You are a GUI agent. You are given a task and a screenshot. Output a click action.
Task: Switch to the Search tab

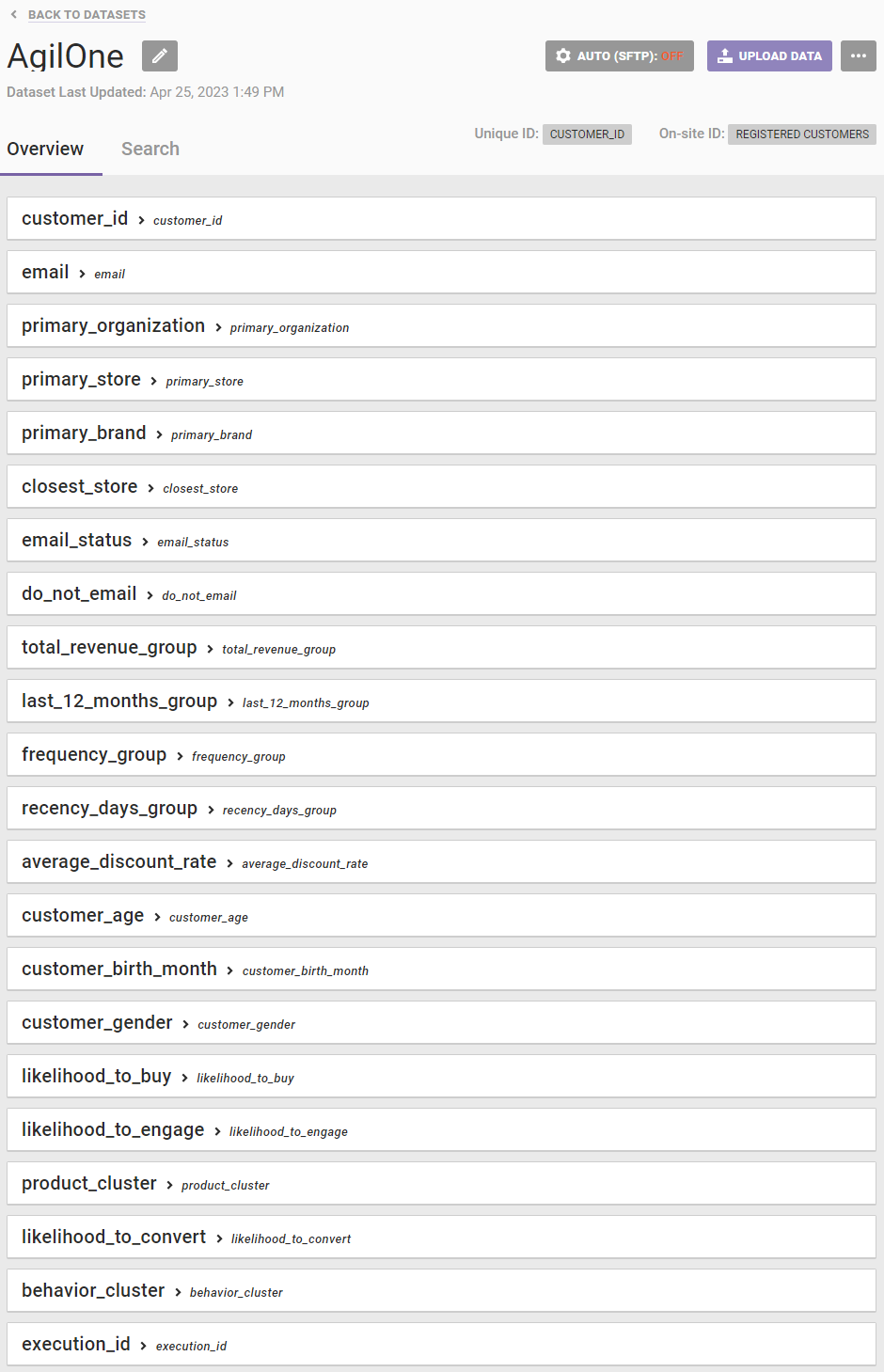pos(150,149)
